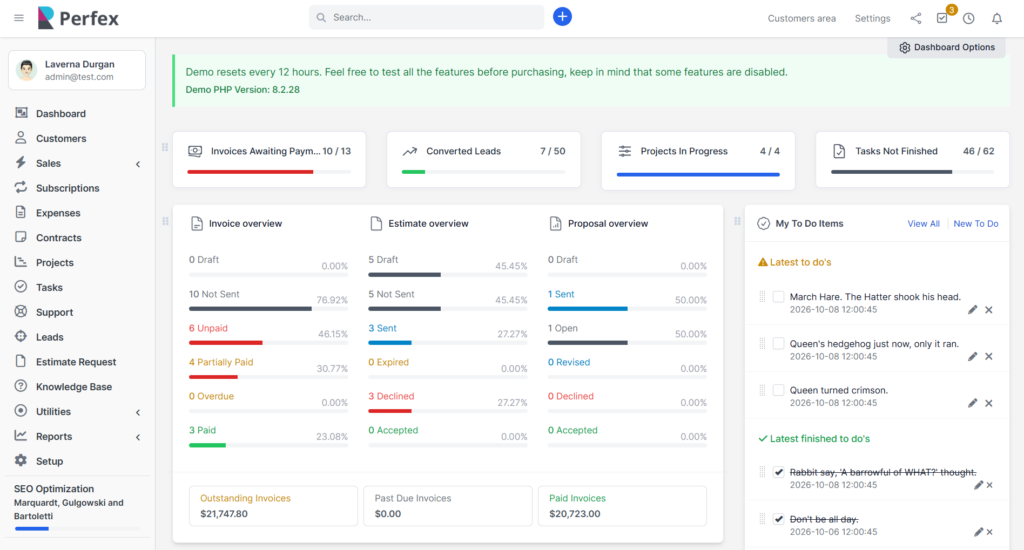Uncheck the 'Rabbit say' finished to-do
The width and height of the screenshot is (1024, 550).
point(778,472)
